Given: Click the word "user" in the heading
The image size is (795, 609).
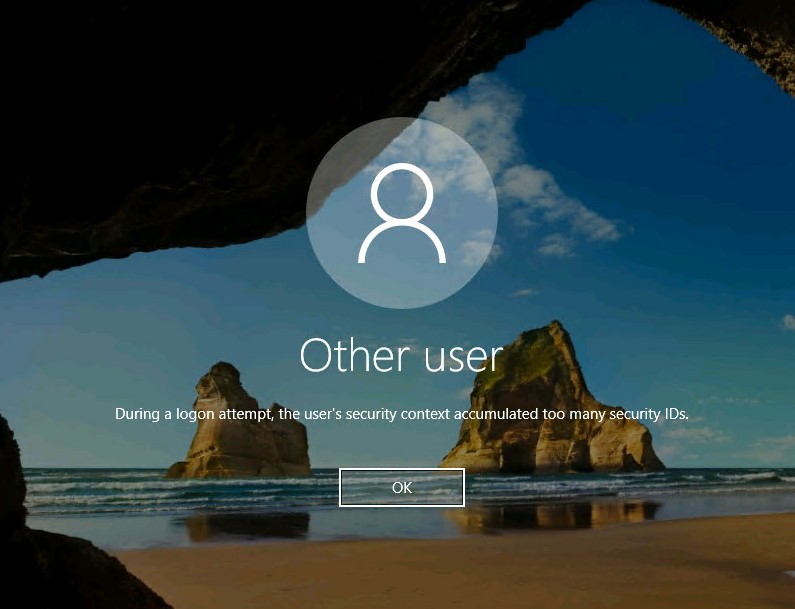Looking at the screenshot, I should [x=455, y=355].
